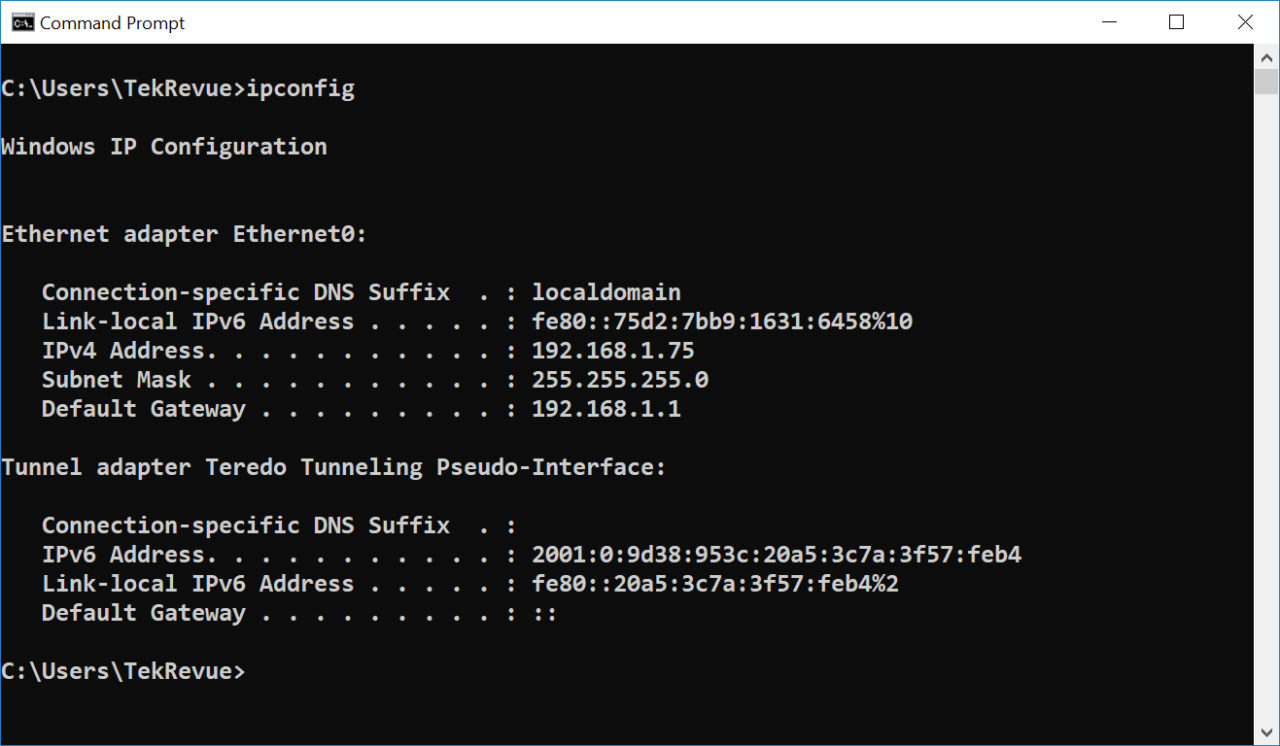
Task: Click the scrollbar down arrow
Action: pos(1266,733)
